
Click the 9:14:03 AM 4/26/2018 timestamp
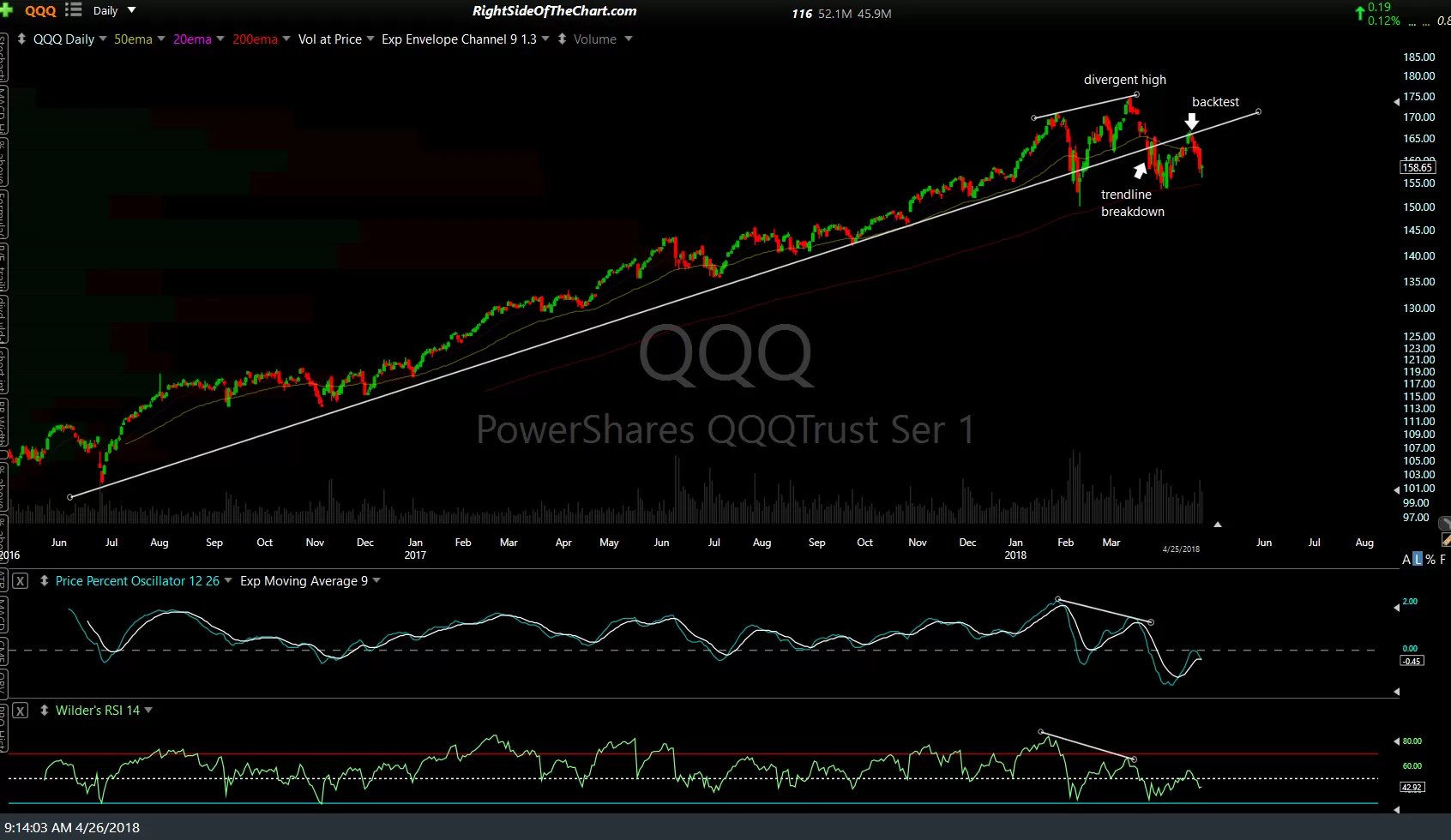click(x=72, y=827)
